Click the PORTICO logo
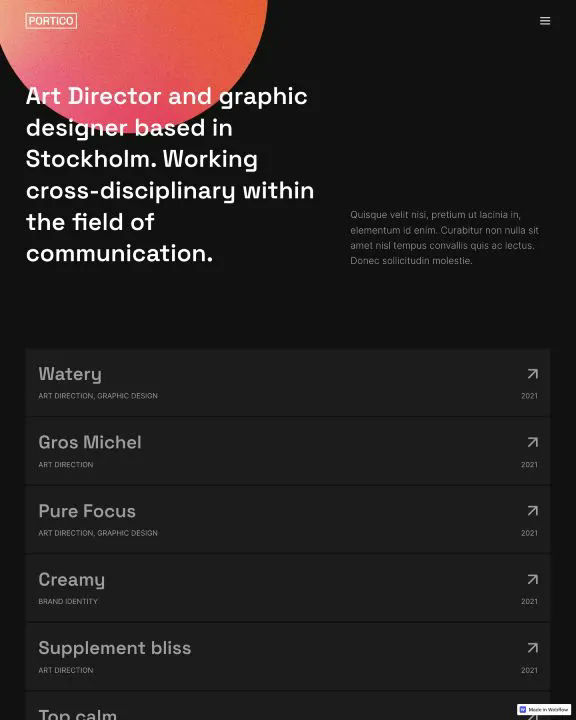The image size is (576, 720). 51,21
